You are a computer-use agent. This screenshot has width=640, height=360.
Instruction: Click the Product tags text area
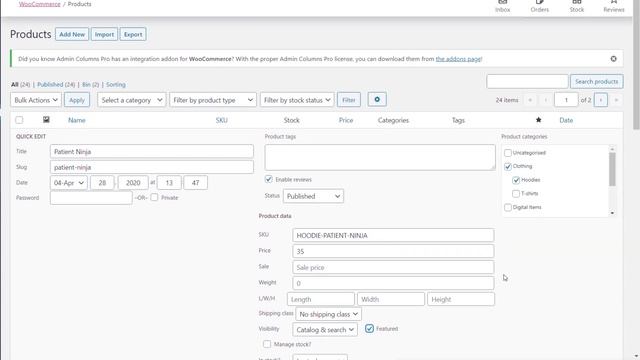[380, 157]
